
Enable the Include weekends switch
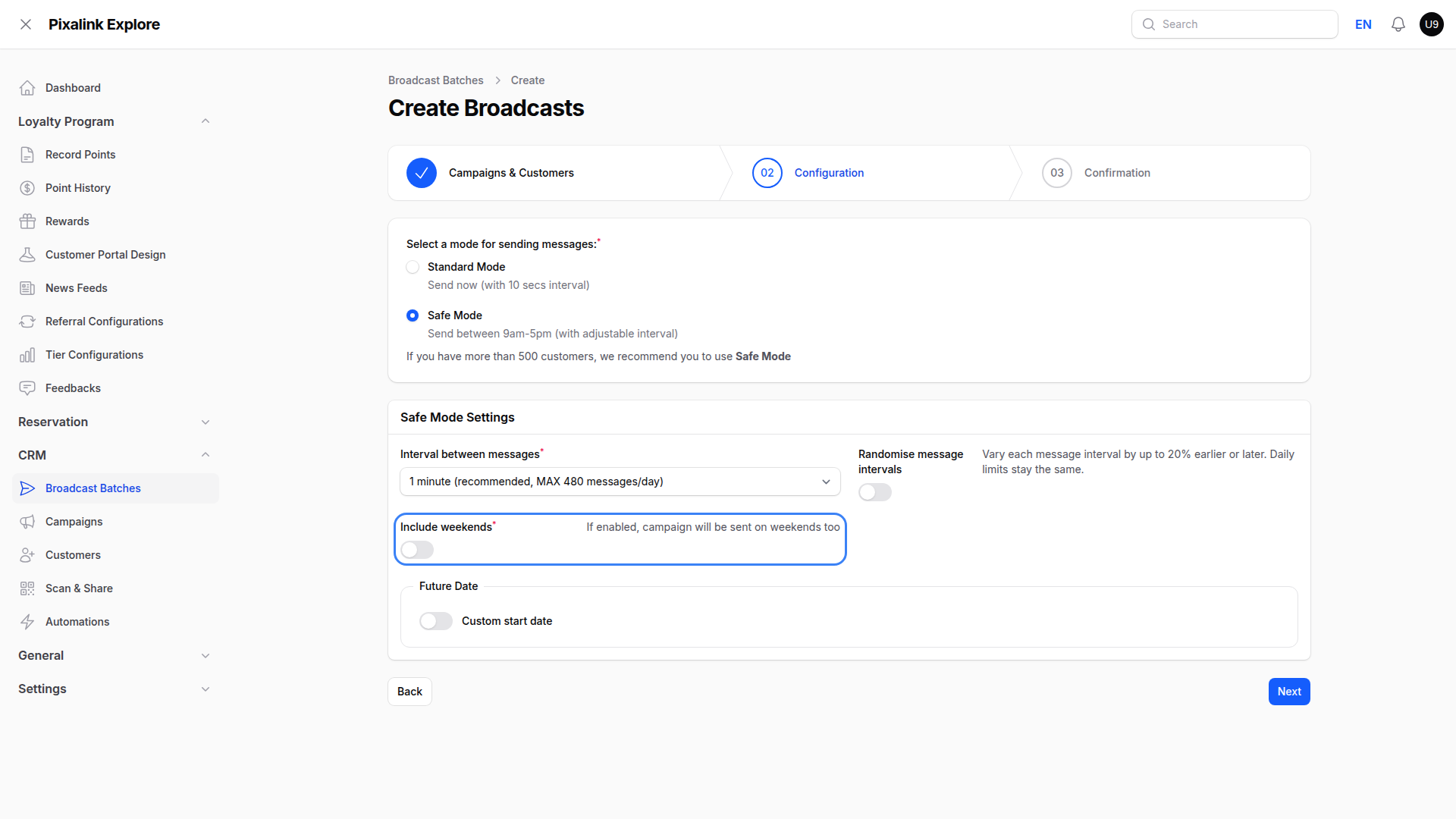tap(417, 550)
